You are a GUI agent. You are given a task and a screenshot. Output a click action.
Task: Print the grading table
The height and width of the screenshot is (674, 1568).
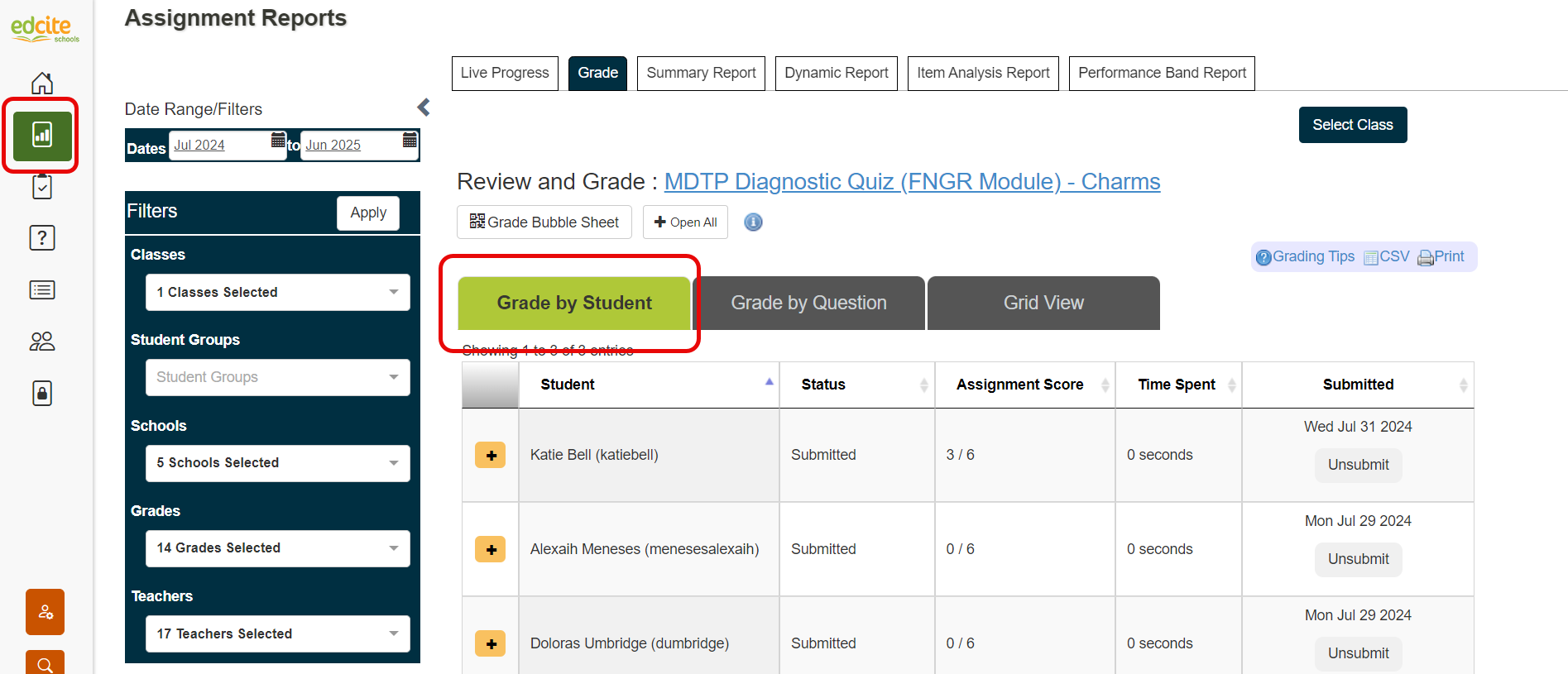click(1441, 257)
